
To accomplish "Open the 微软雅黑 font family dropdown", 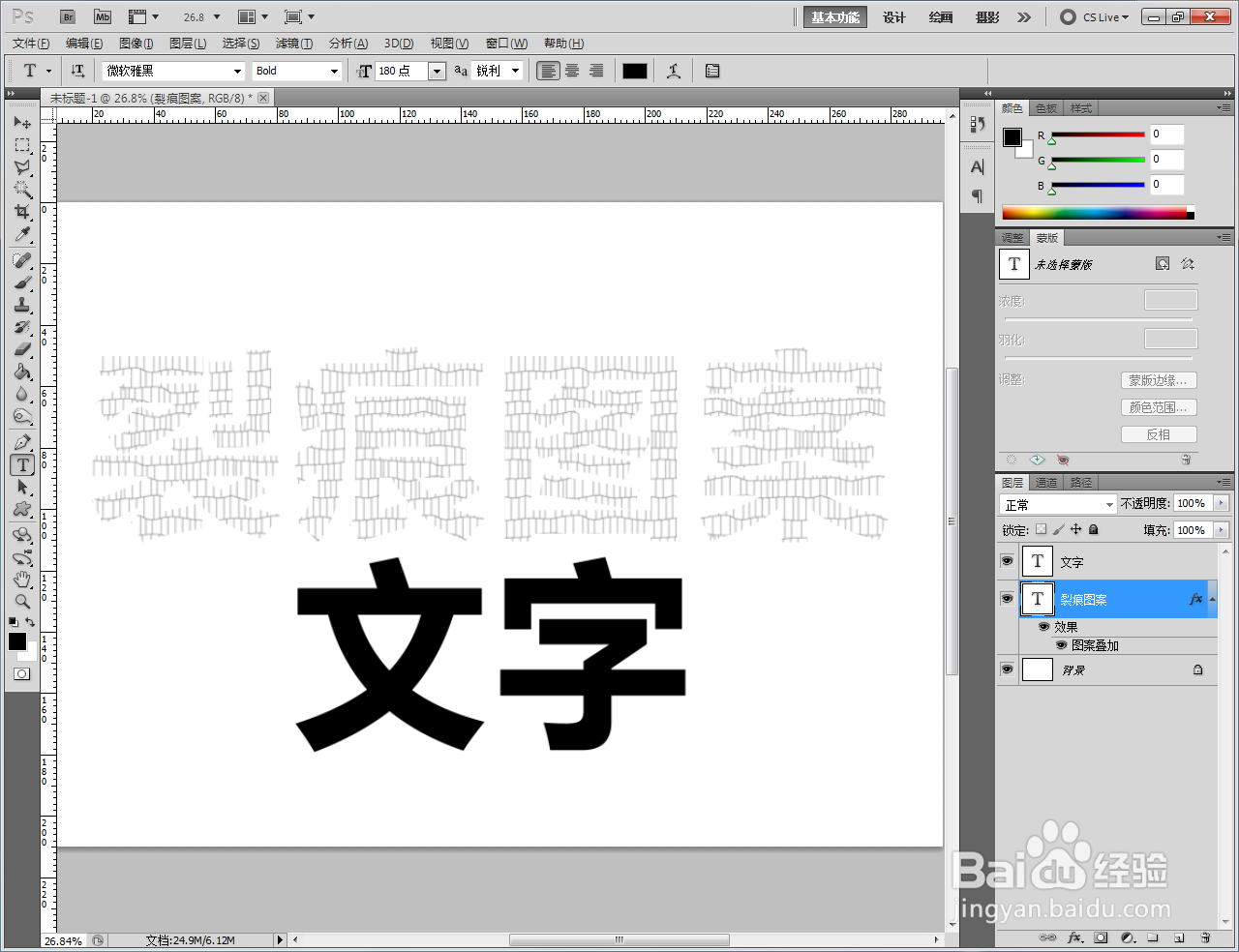I will point(236,70).
